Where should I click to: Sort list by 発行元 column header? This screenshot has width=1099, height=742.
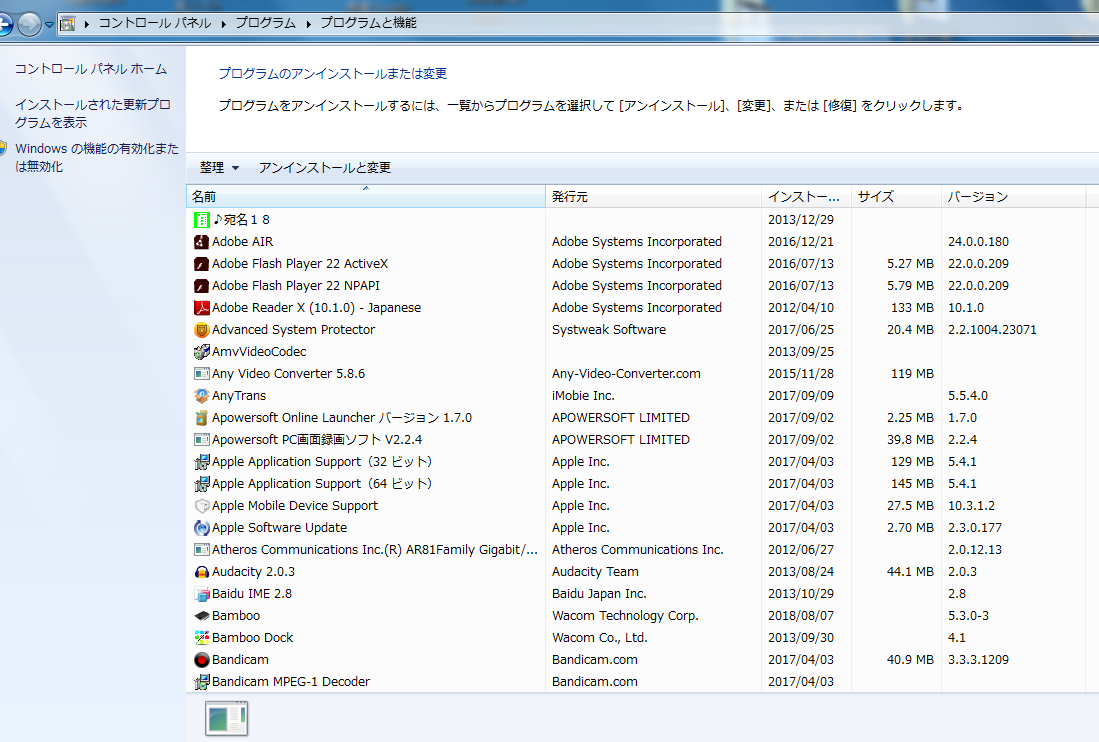click(570, 197)
